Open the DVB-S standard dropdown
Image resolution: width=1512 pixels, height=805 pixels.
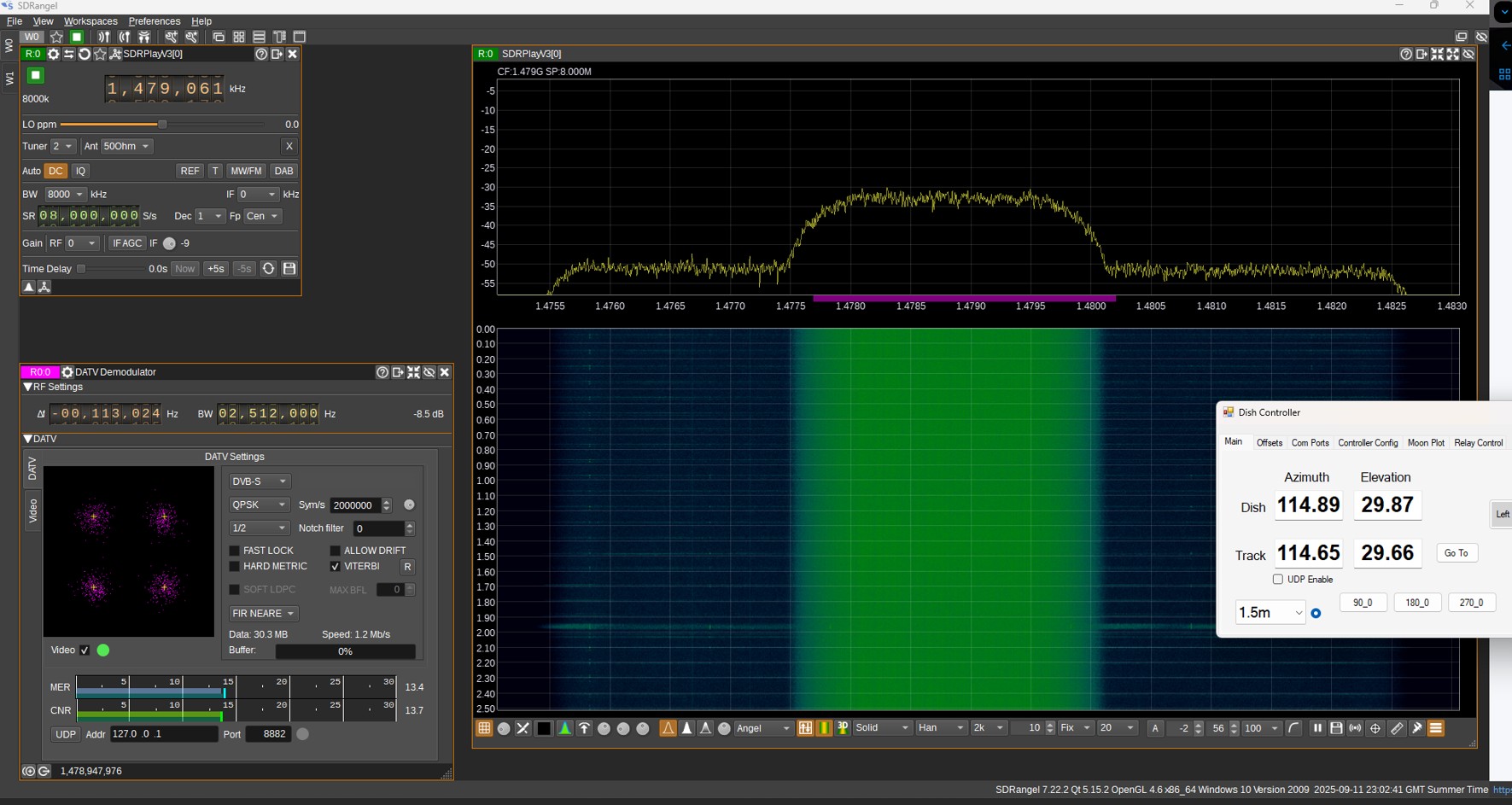click(260, 481)
